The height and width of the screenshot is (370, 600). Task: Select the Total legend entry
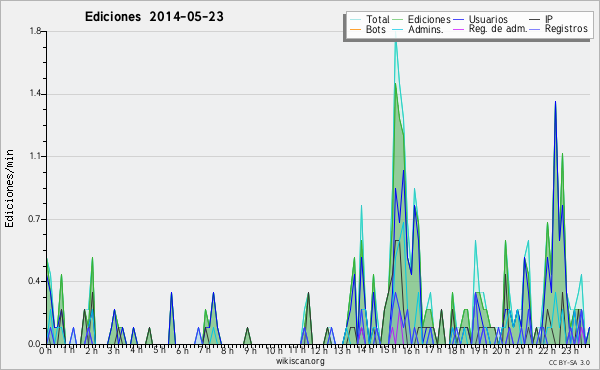tap(370, 19)
